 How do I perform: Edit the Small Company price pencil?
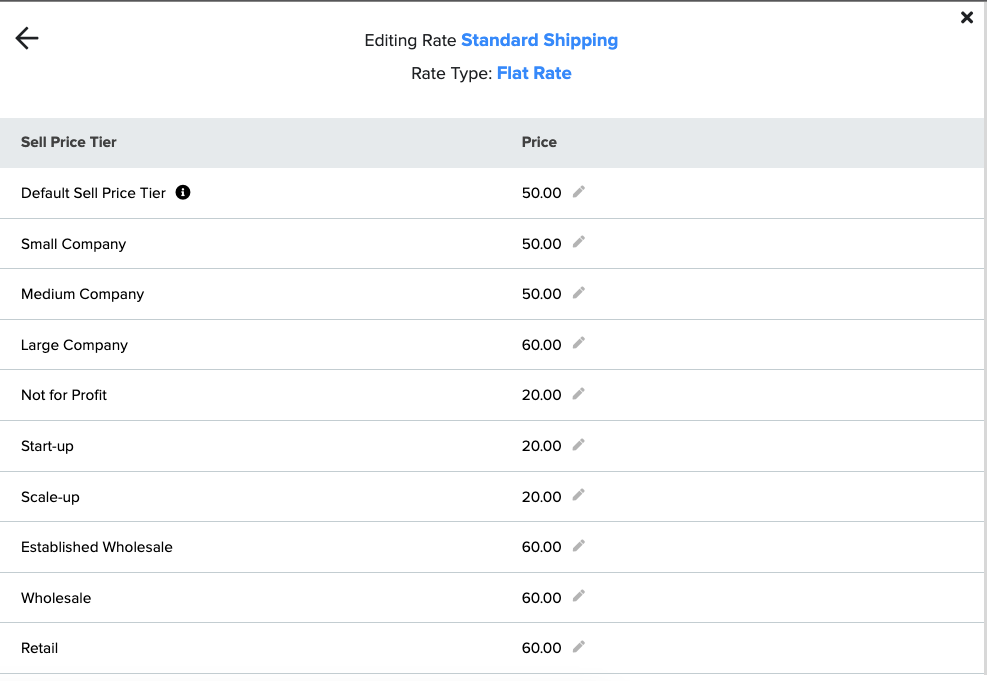point(578,242)
